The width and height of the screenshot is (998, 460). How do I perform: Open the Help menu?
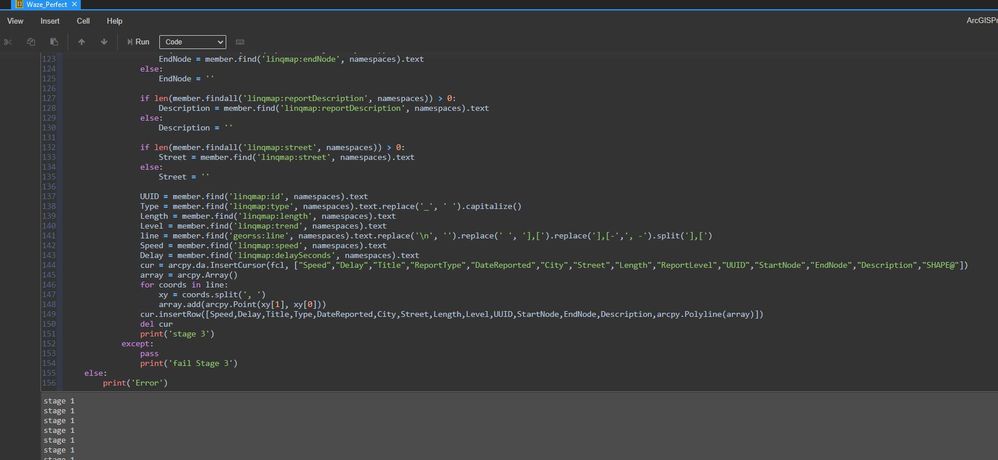point(115,21)
